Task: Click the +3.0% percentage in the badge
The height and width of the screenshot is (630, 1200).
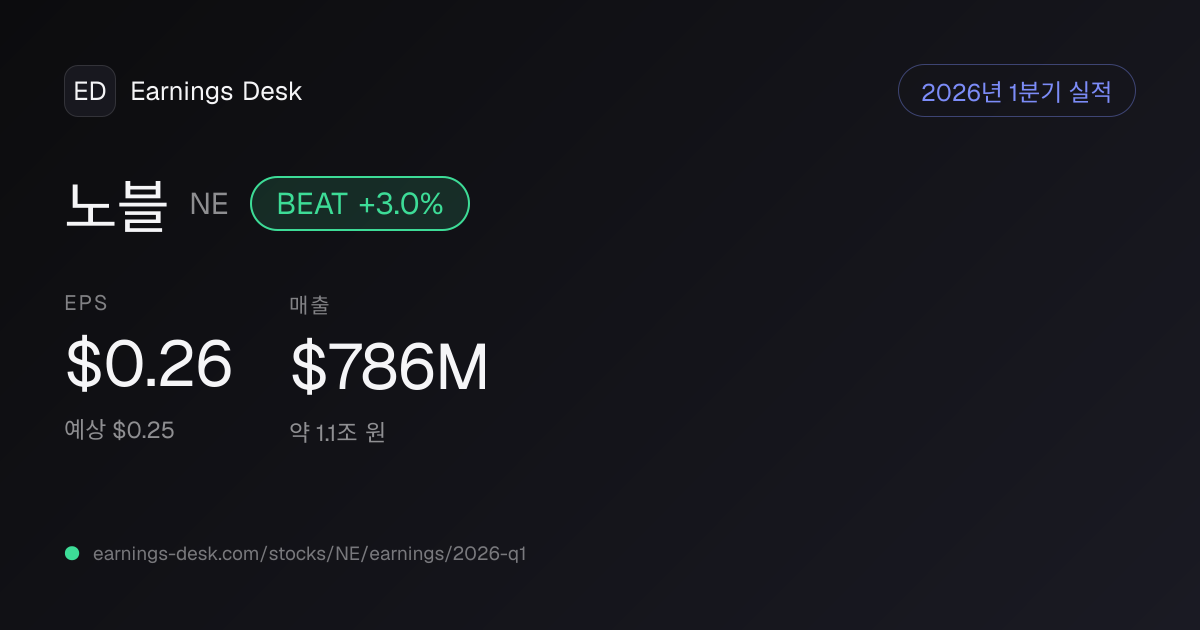Action: pyautogui.click(x=401, y=204)
